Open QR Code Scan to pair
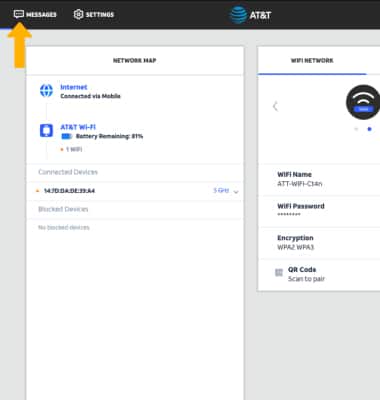The width and height of the screenshot is (380, 400). pyautogui.click(x=306, y=274)
